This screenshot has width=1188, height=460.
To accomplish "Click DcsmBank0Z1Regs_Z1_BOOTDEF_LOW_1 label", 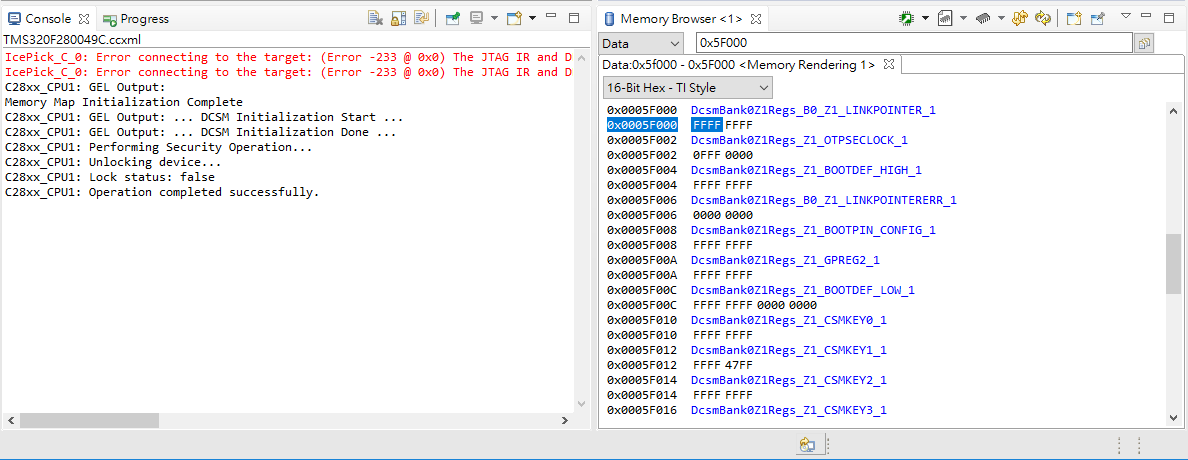I will pos(803,290).
